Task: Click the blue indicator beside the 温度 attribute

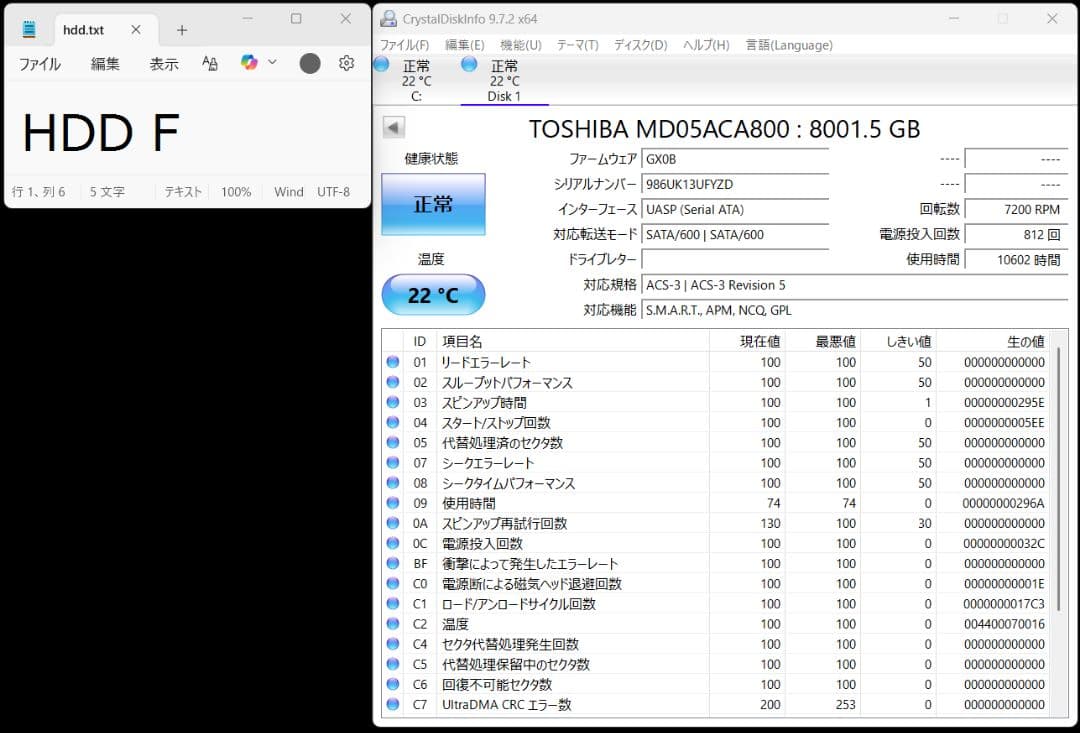Action: 392,624
